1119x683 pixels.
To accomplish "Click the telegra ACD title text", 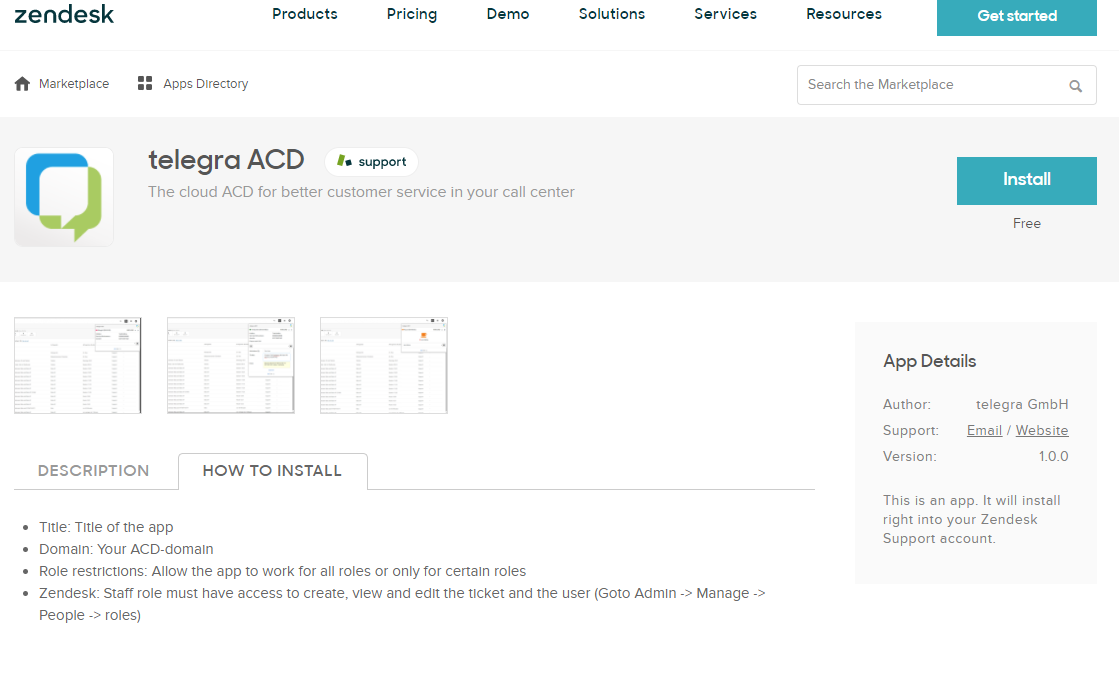I will [x=226, y=160].
